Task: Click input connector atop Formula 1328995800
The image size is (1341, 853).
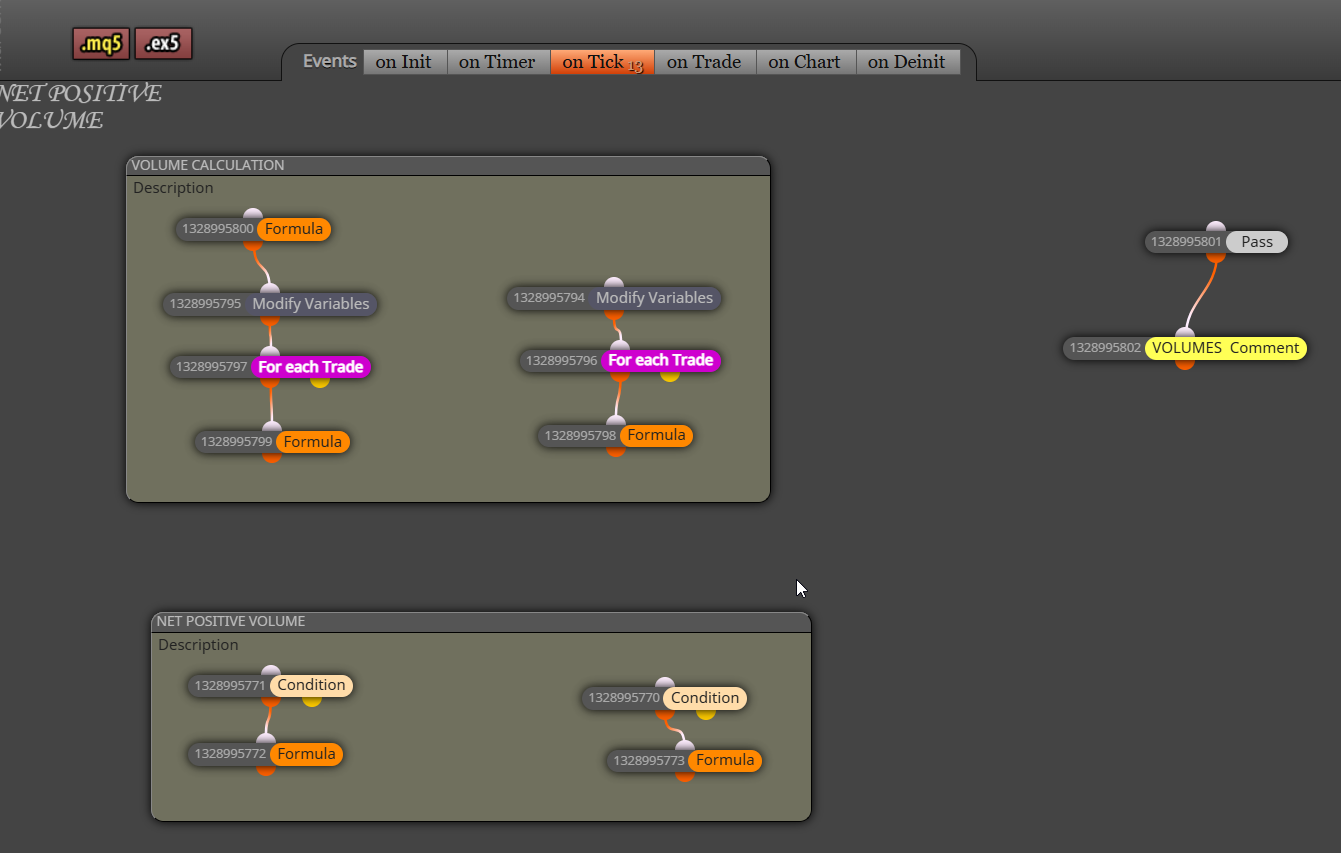Action: (253, 214)
